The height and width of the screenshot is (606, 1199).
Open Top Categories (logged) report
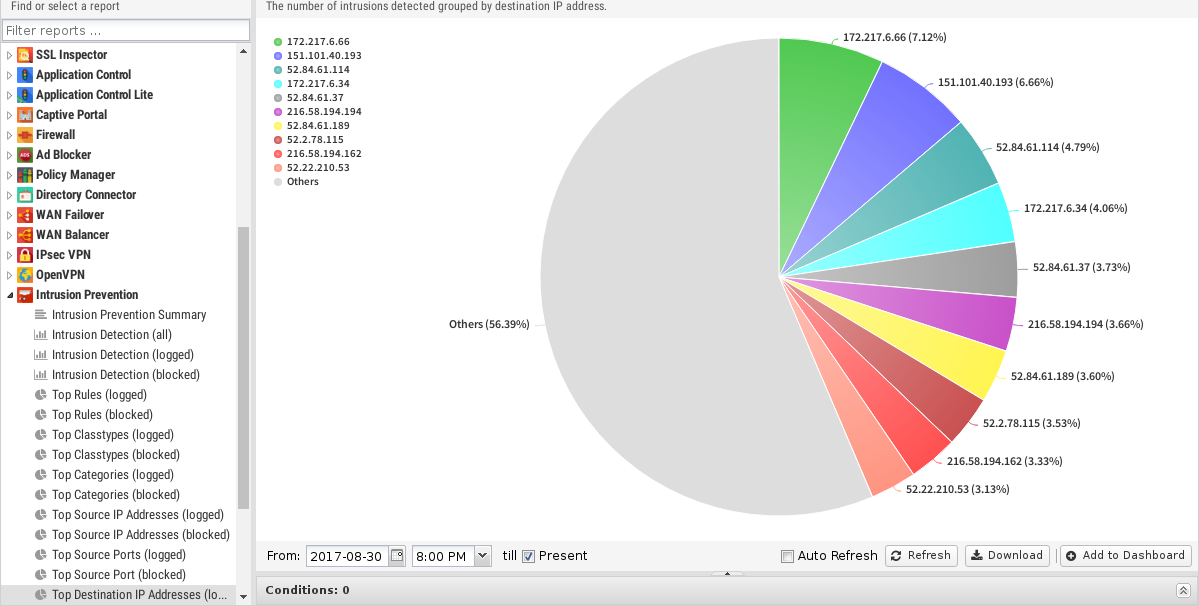pos(113,475)
